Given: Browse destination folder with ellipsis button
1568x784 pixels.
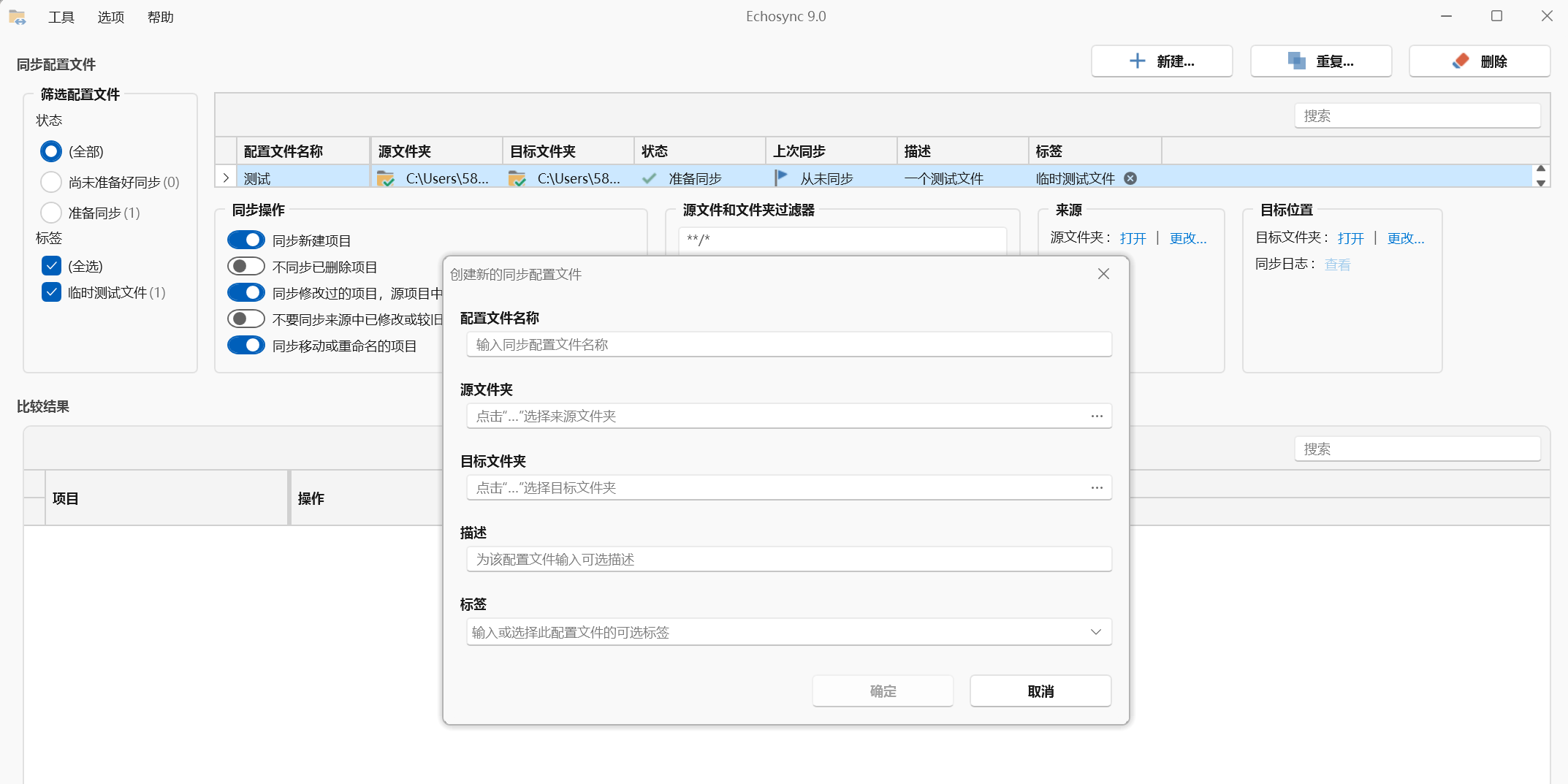Looking at the screenshot, I should coord(1097,487).
